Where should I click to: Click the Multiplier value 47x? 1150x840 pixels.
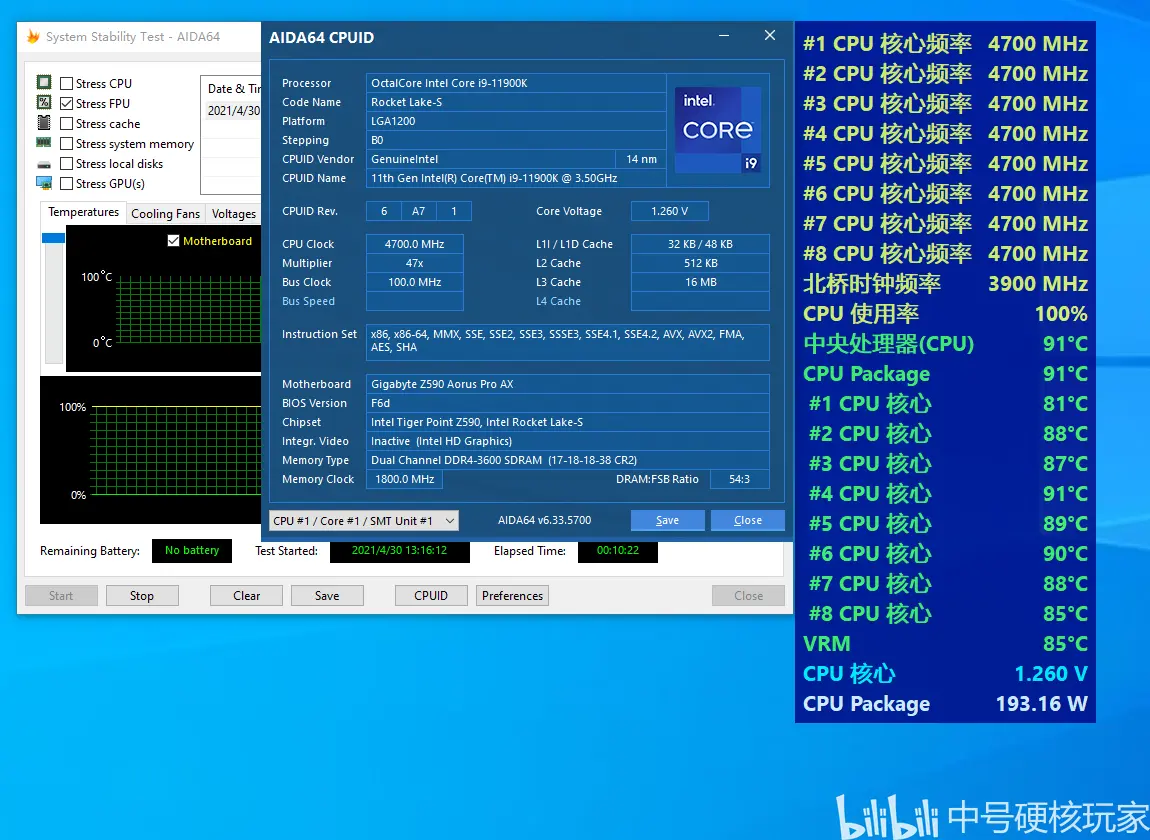(x=414, y=263)
